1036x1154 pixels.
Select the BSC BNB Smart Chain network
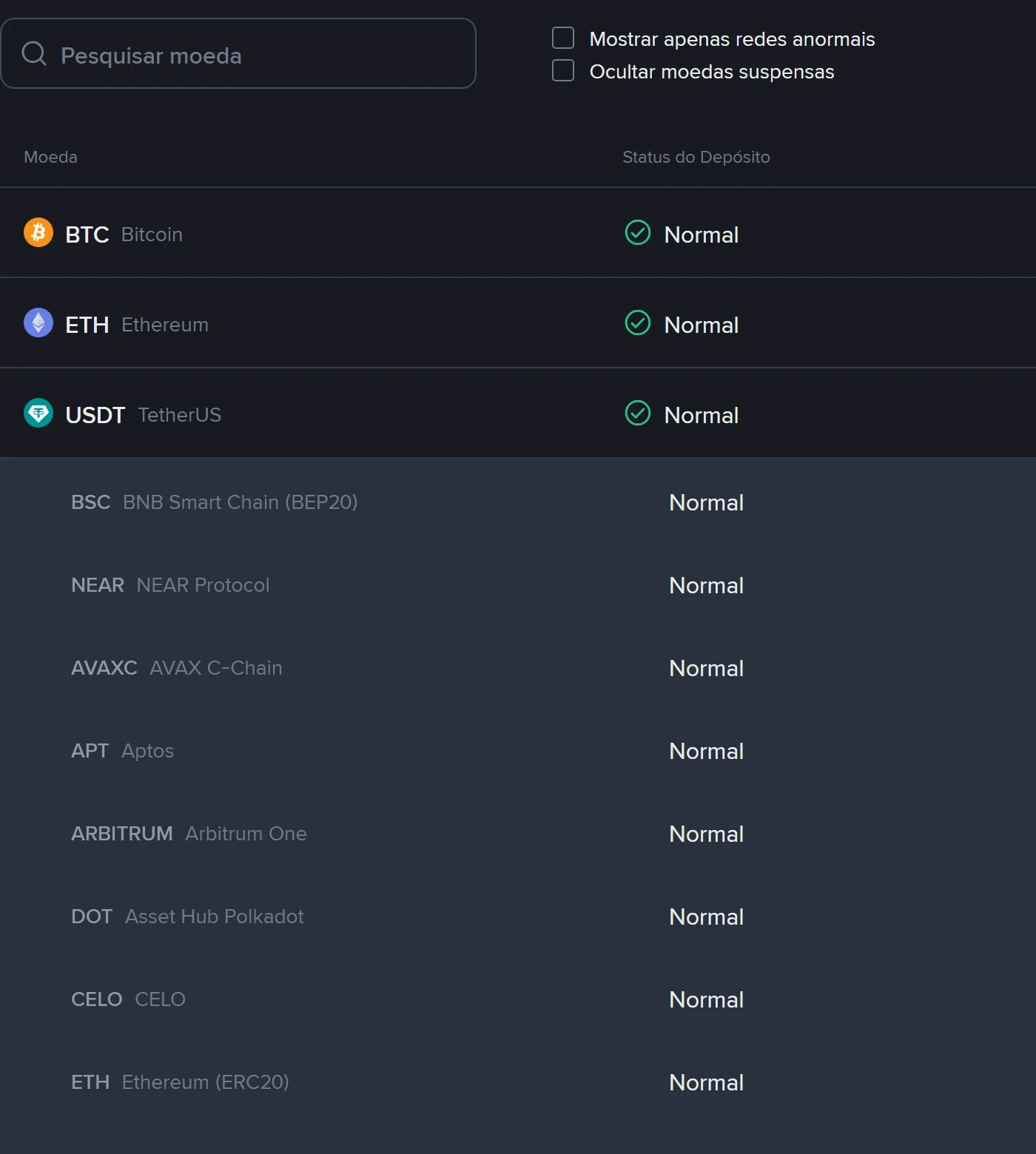pyautogui.click(x=518, y=502)
